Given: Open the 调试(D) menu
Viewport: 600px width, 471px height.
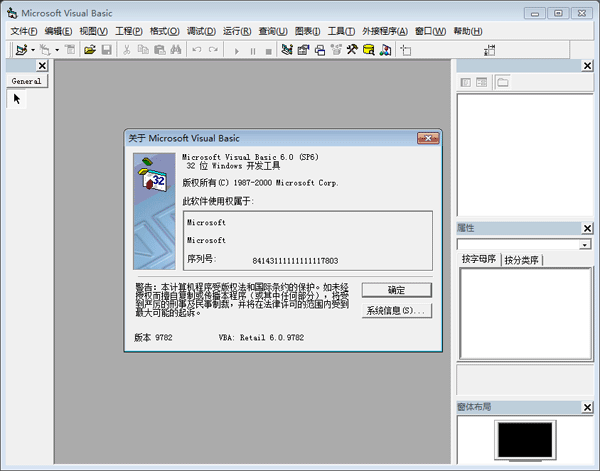Looking at the screenshot, I should pos(201,31).
